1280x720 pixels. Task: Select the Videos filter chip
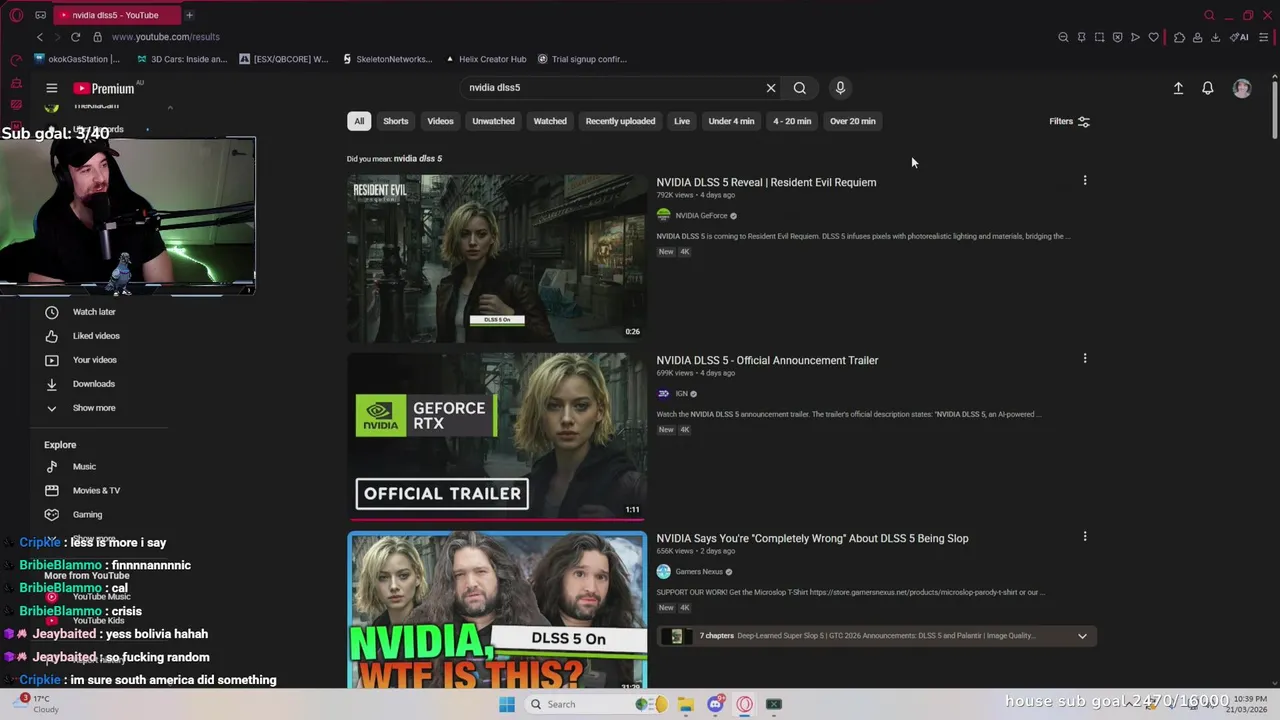pos(440,121)
